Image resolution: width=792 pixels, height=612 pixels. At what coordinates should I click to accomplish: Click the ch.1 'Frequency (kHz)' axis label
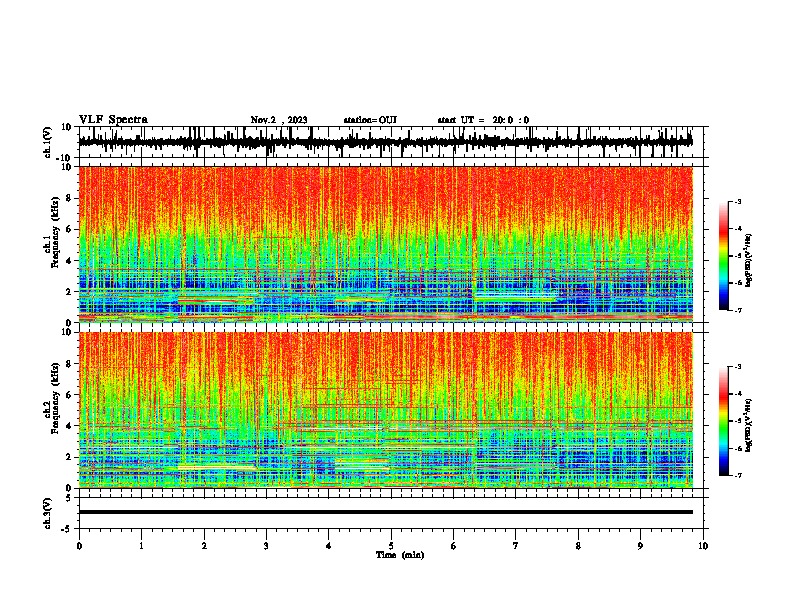click(55, 232)
